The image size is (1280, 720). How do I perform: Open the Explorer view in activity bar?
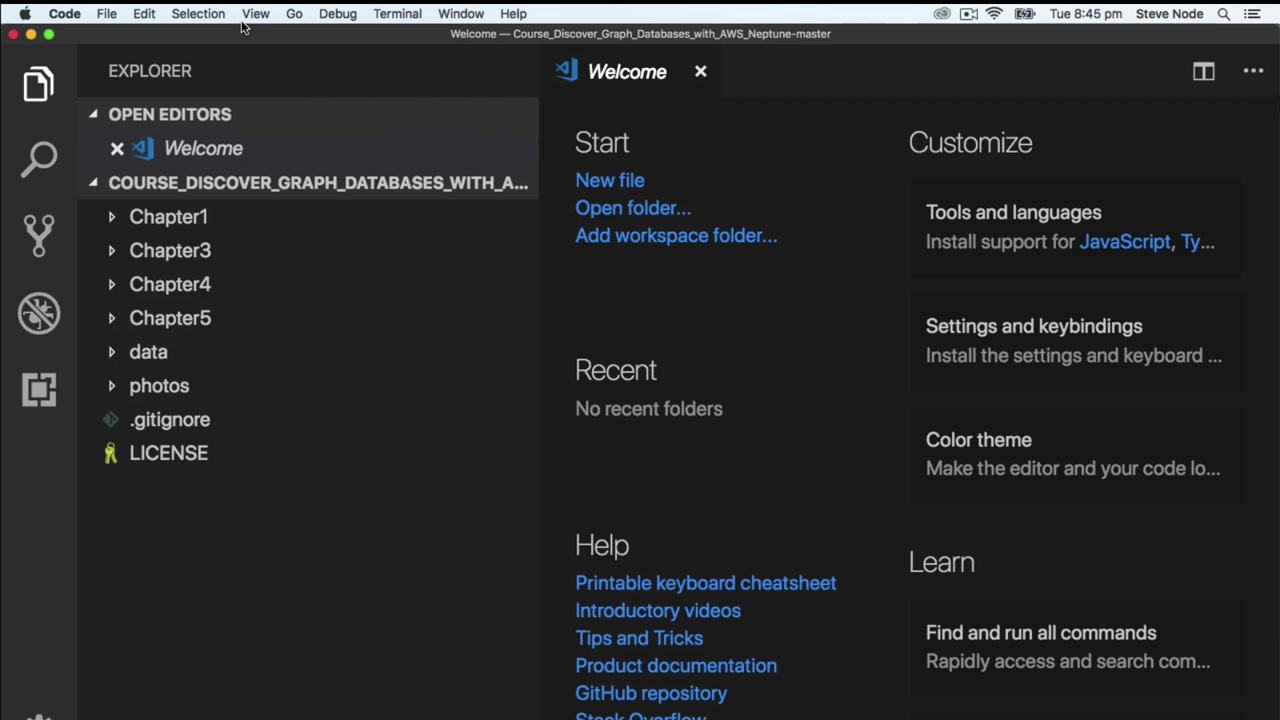coord(38,84)
